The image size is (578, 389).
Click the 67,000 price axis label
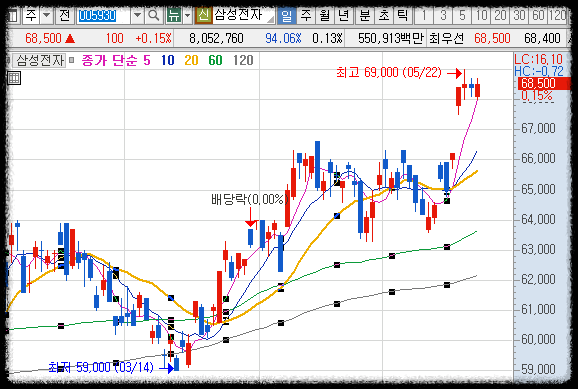[539, 128]
